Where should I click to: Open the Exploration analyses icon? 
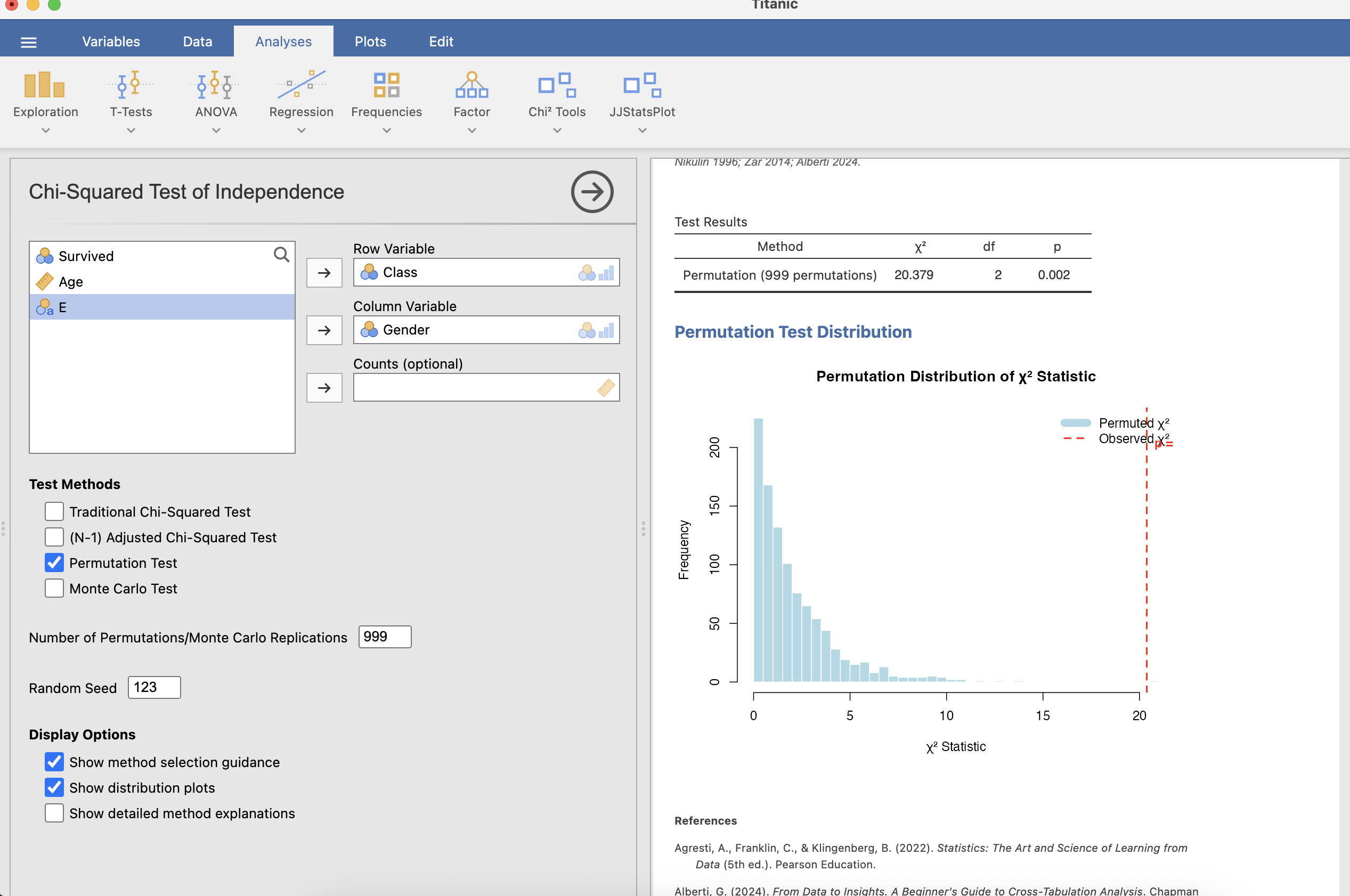coord(45,86)
